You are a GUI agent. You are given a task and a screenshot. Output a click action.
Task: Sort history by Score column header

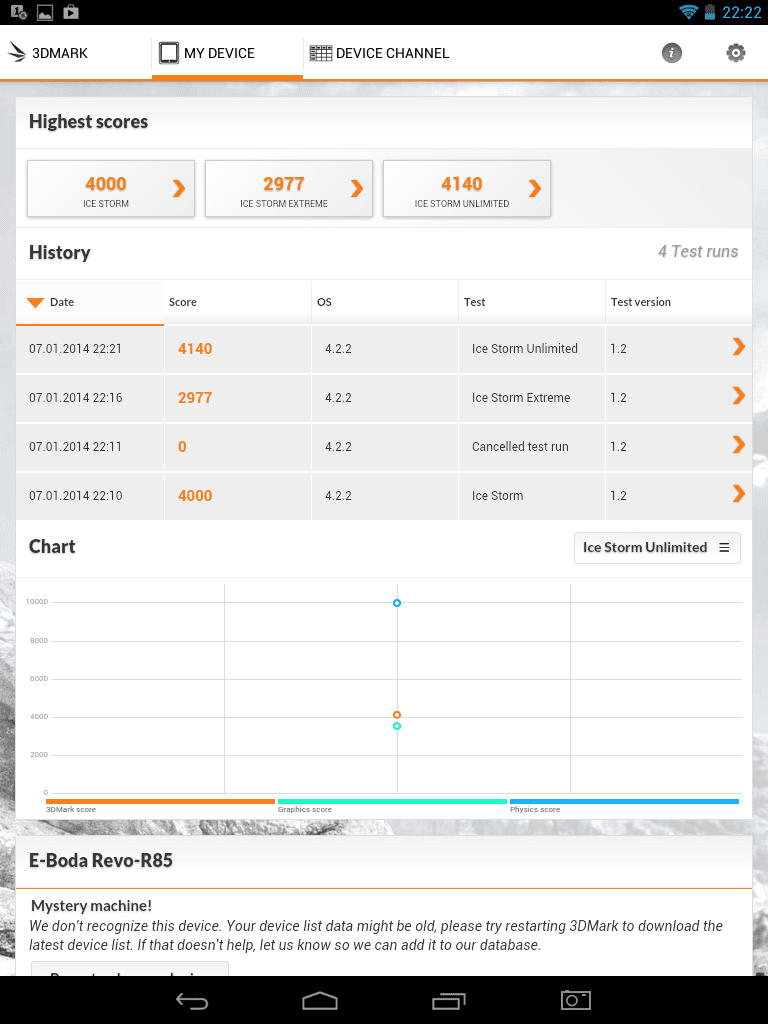click(238, 302)
